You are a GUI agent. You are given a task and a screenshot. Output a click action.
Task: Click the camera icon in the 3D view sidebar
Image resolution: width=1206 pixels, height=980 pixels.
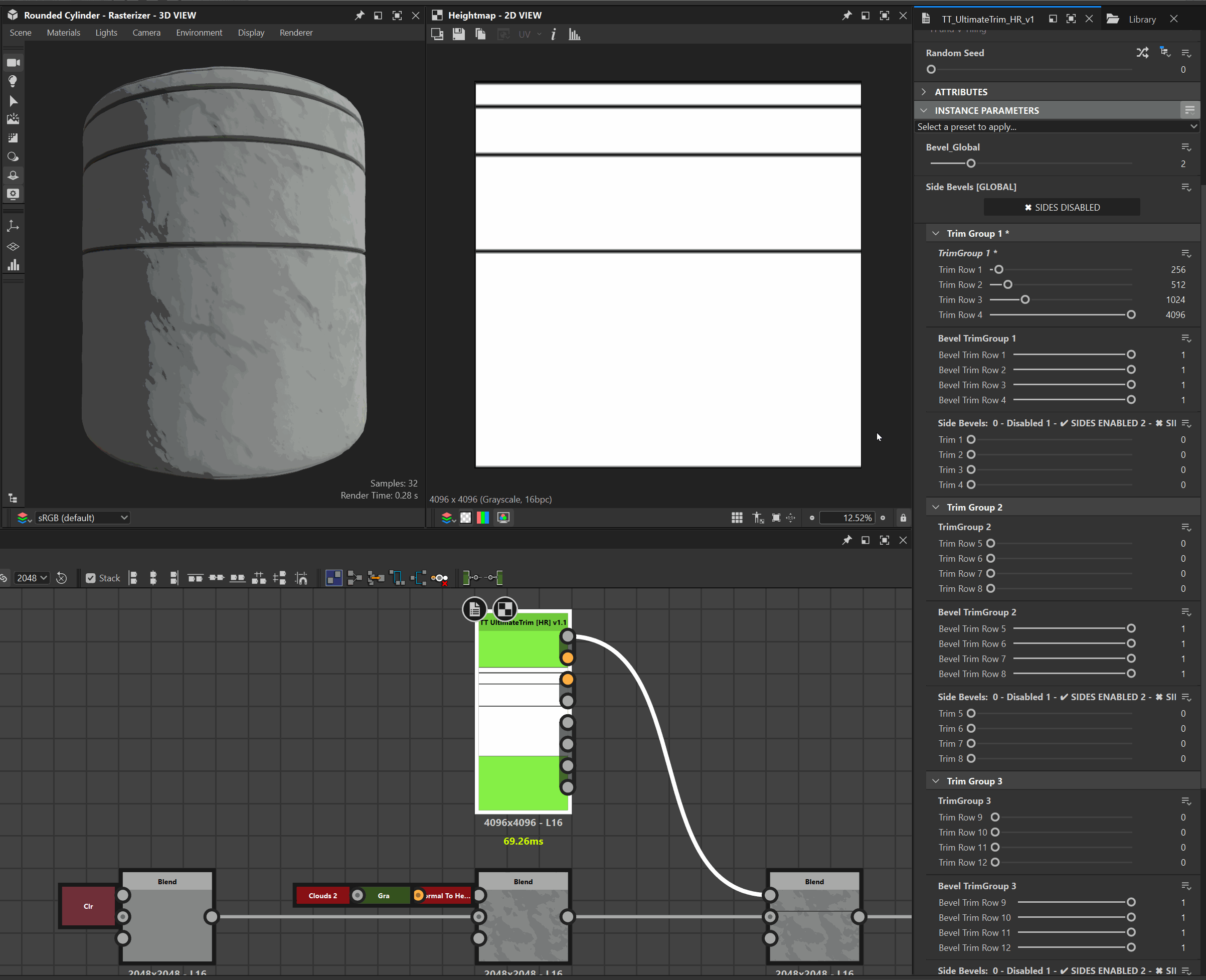[x=13, y=63]
